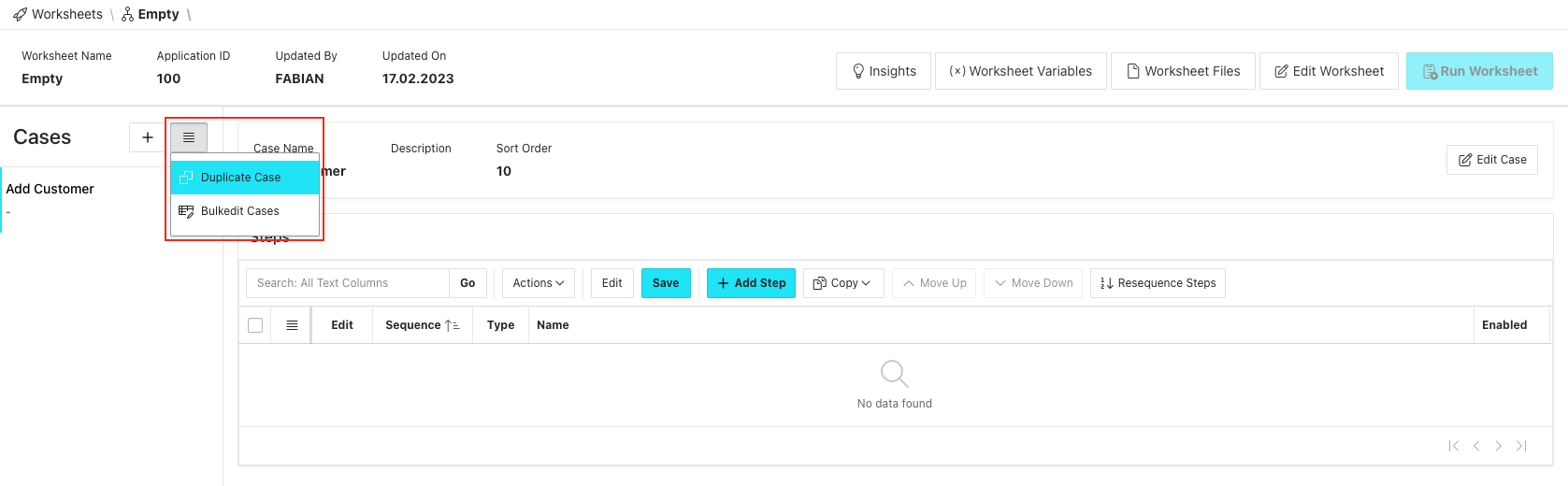The width and height of the screenshot is (1568, 486).
Task: Click the Edit Worksheet button
Action: [x=1330, y=71]
